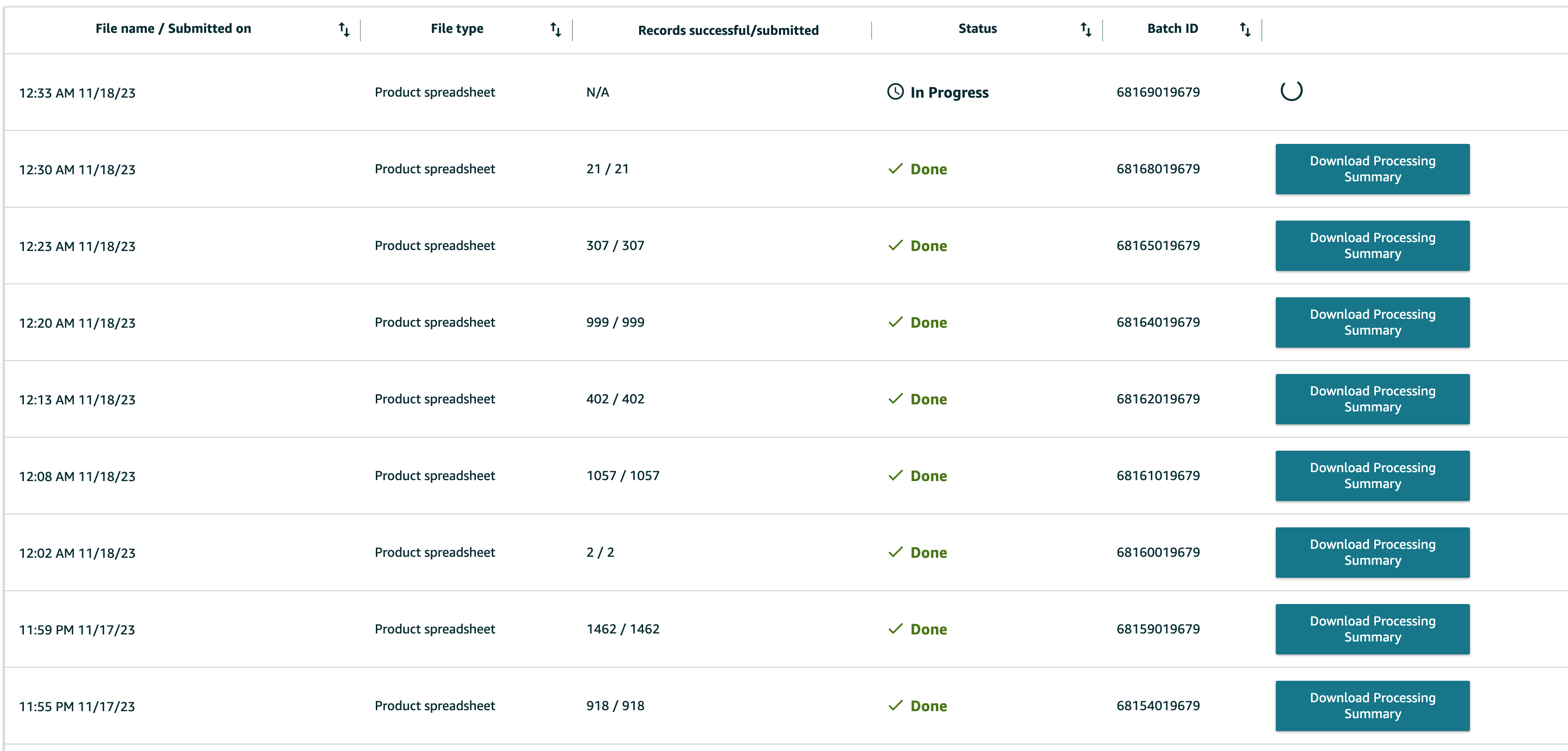This screenshot has height=751, width=1568.
Task: Click the Done checkmark for batch 68160019679
Action: pos(896,552)
